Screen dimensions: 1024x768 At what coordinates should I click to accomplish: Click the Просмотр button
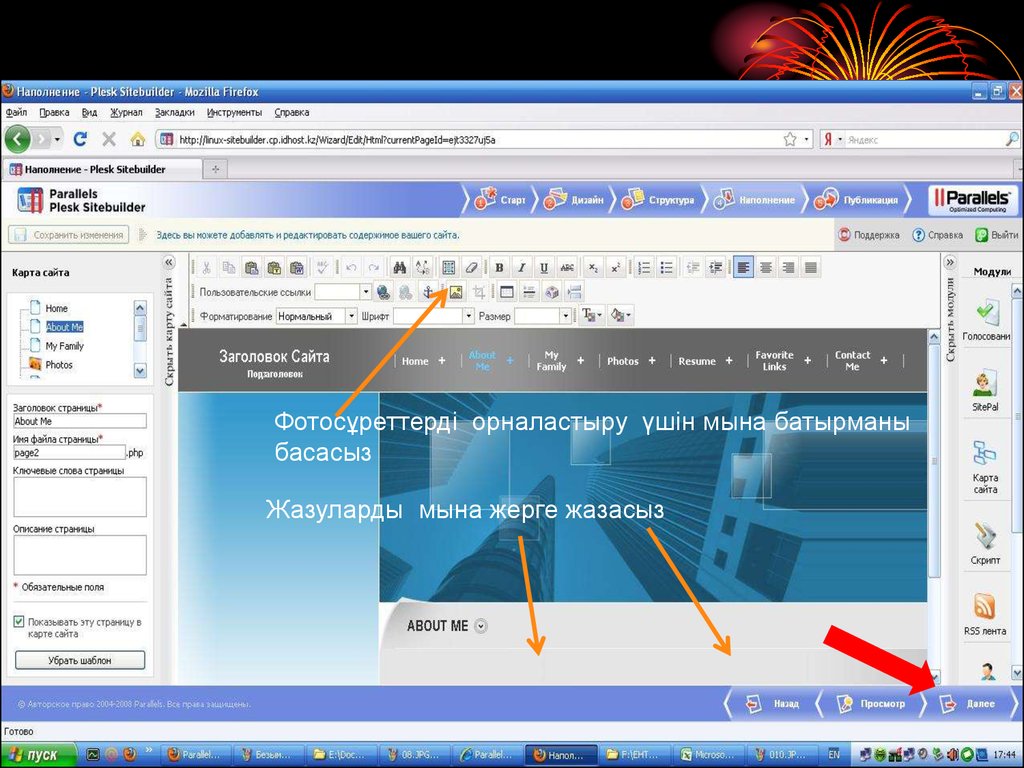click(871, 704)
